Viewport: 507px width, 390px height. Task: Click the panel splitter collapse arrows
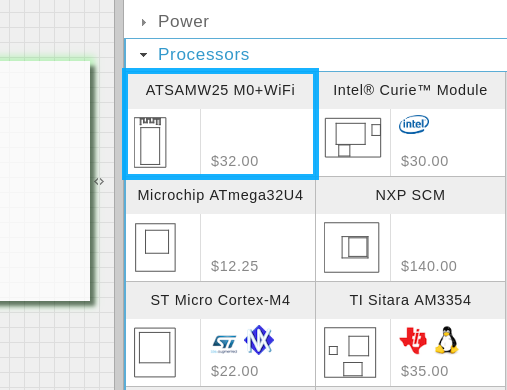click(99, 182)
